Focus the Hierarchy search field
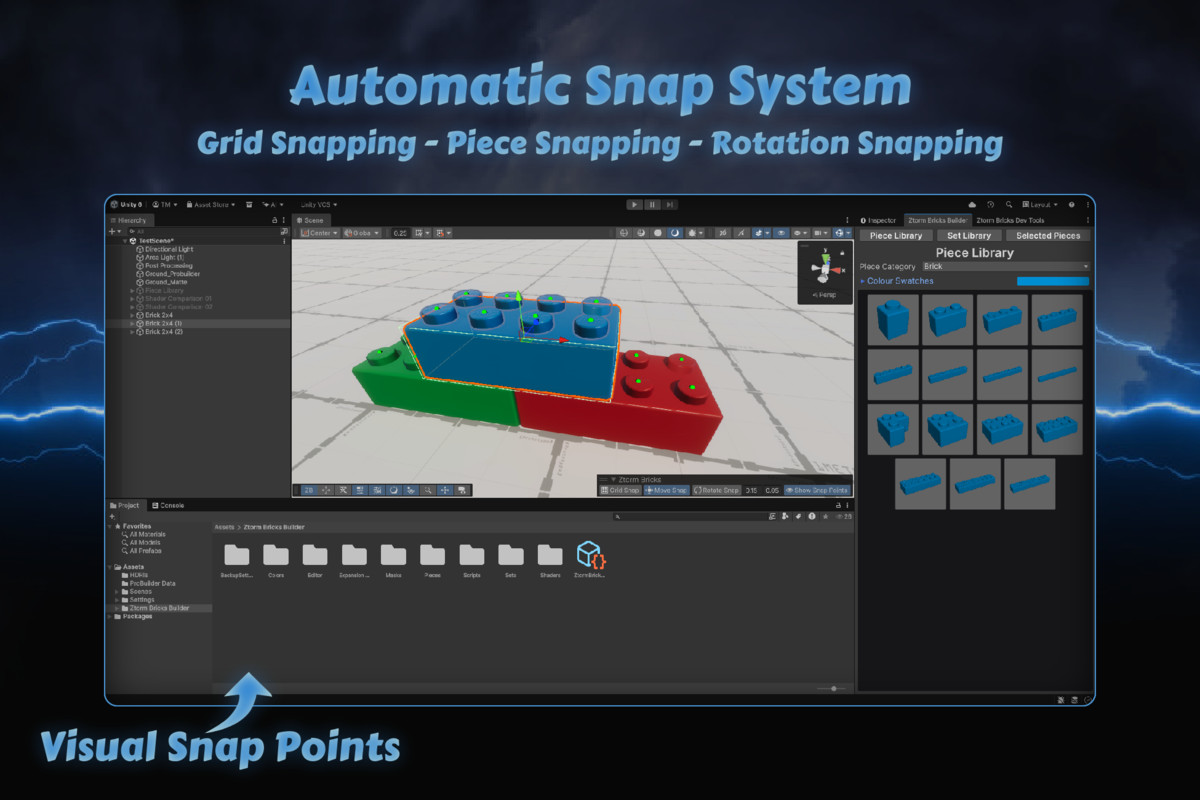Screen dimensions: 1200x800 click(203, 231)
